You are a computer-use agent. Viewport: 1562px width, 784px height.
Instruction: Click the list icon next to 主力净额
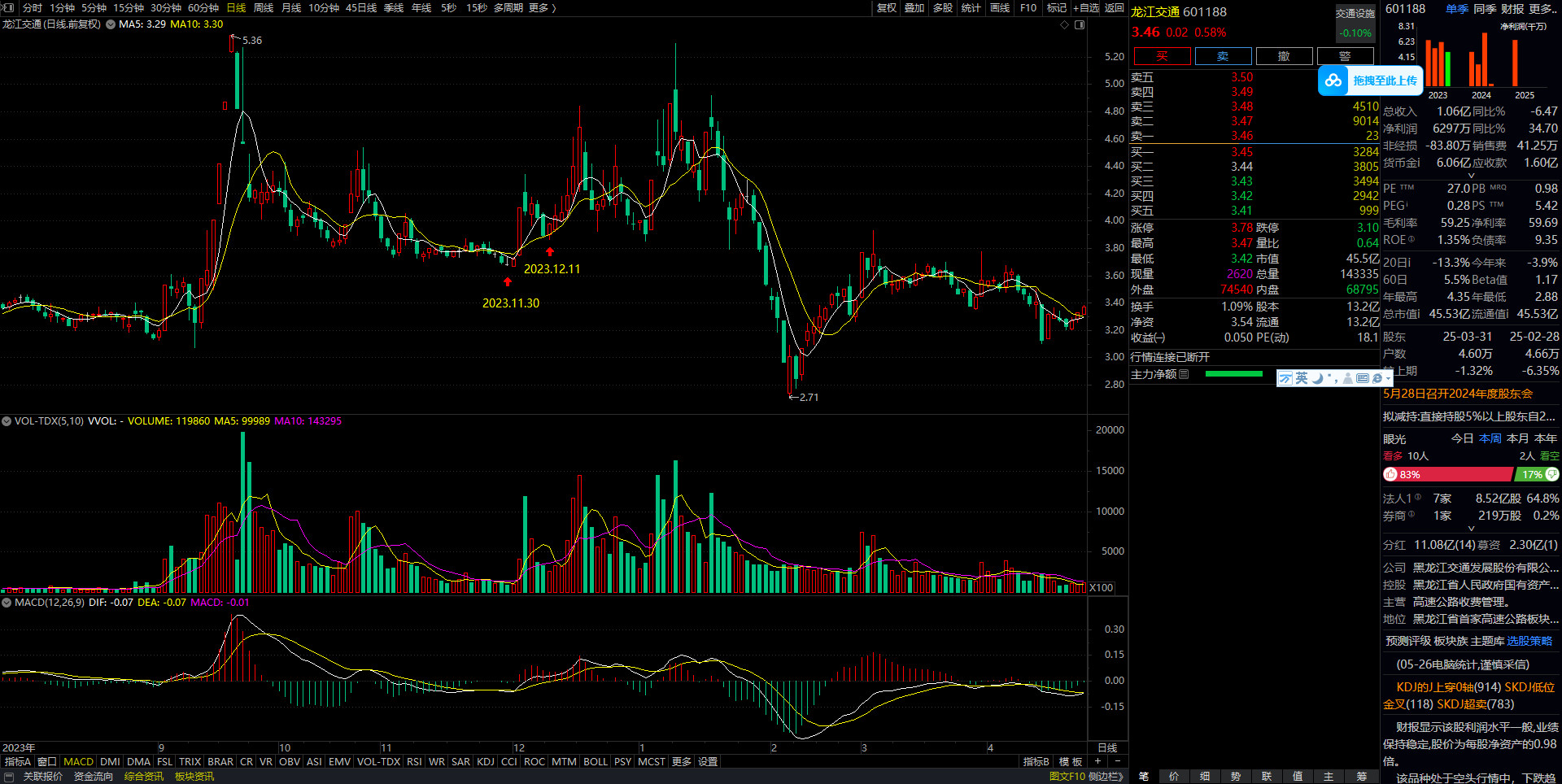click(x=1184, y=374)
